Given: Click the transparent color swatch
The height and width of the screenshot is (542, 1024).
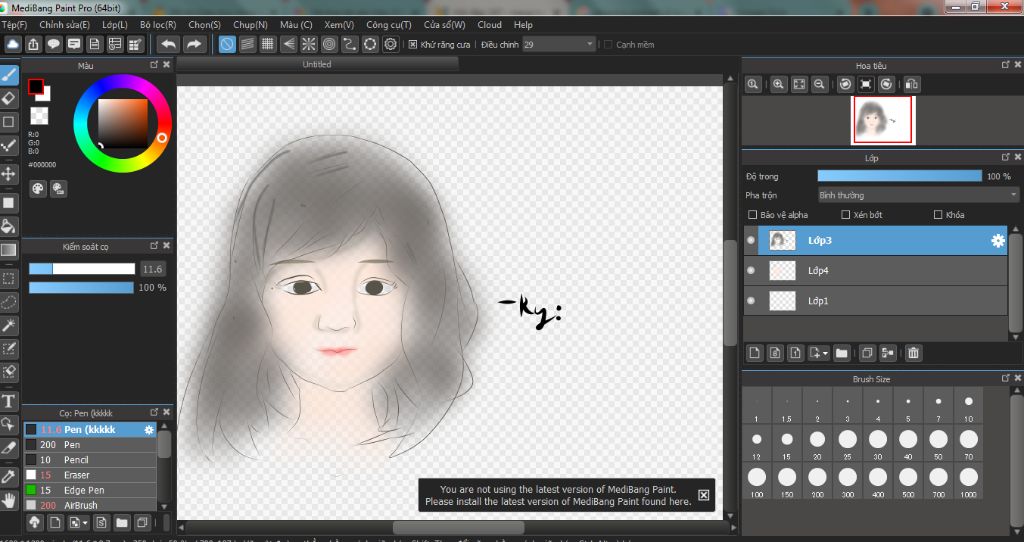Looking at the screenshot, I should click(39, 116).
